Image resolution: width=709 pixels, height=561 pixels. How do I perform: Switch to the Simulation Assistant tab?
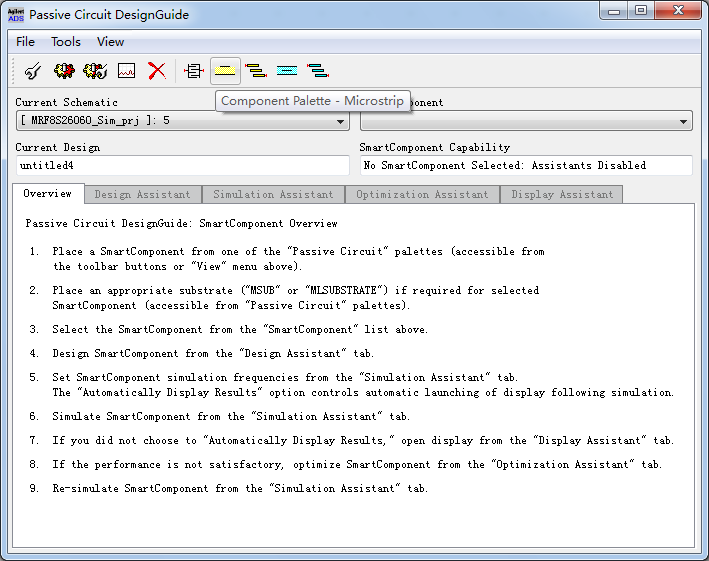[x=273, y=194]
